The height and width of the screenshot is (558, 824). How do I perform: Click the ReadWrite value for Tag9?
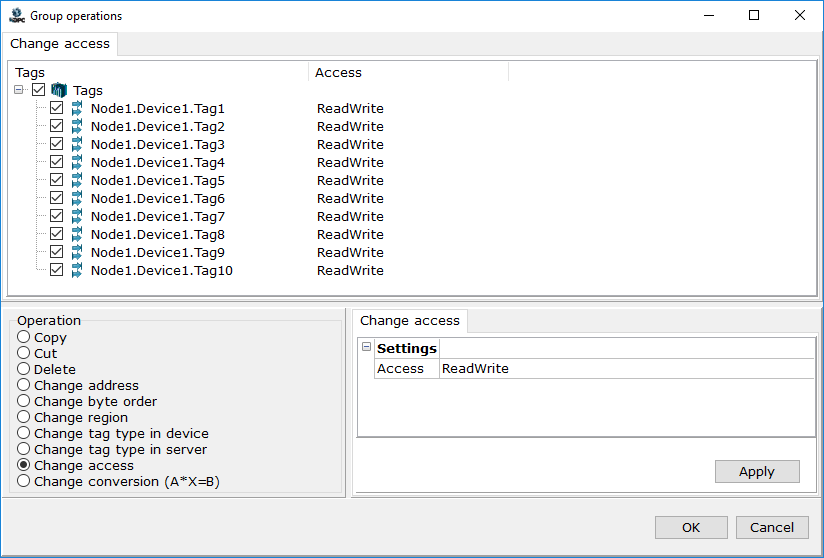[x=350, y=253]
